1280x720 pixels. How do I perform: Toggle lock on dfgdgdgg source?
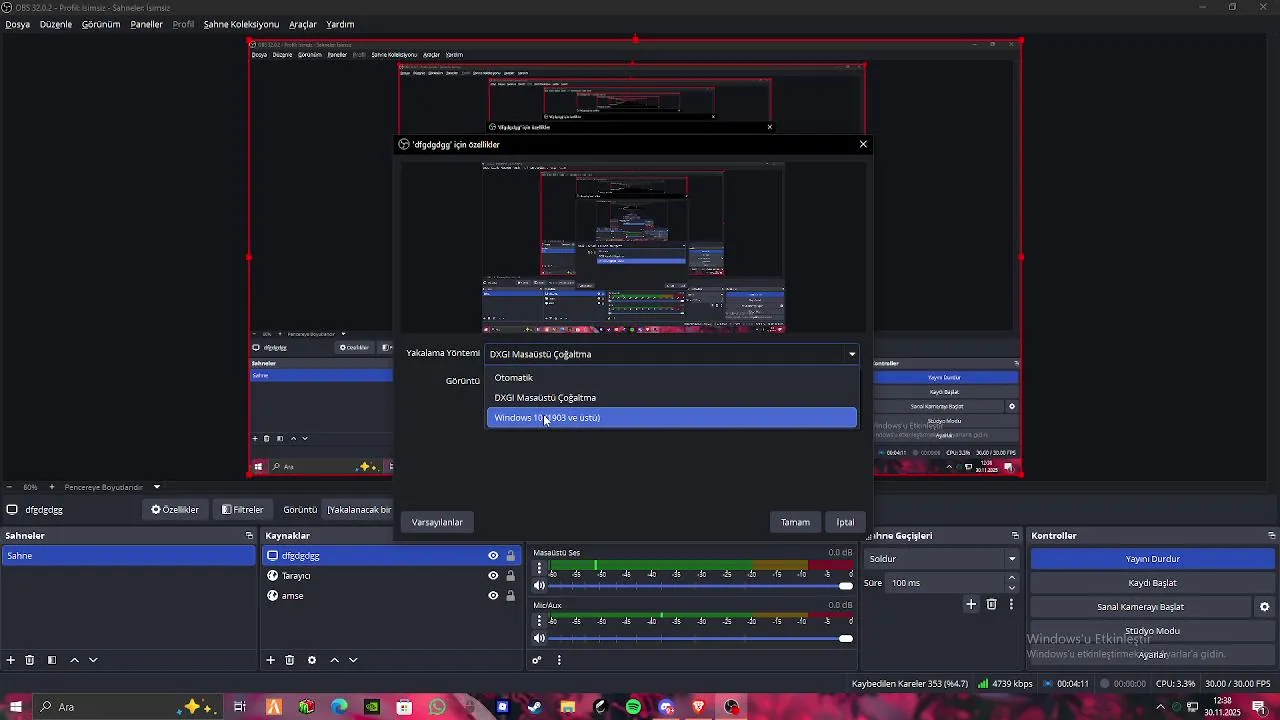(511, 556)
